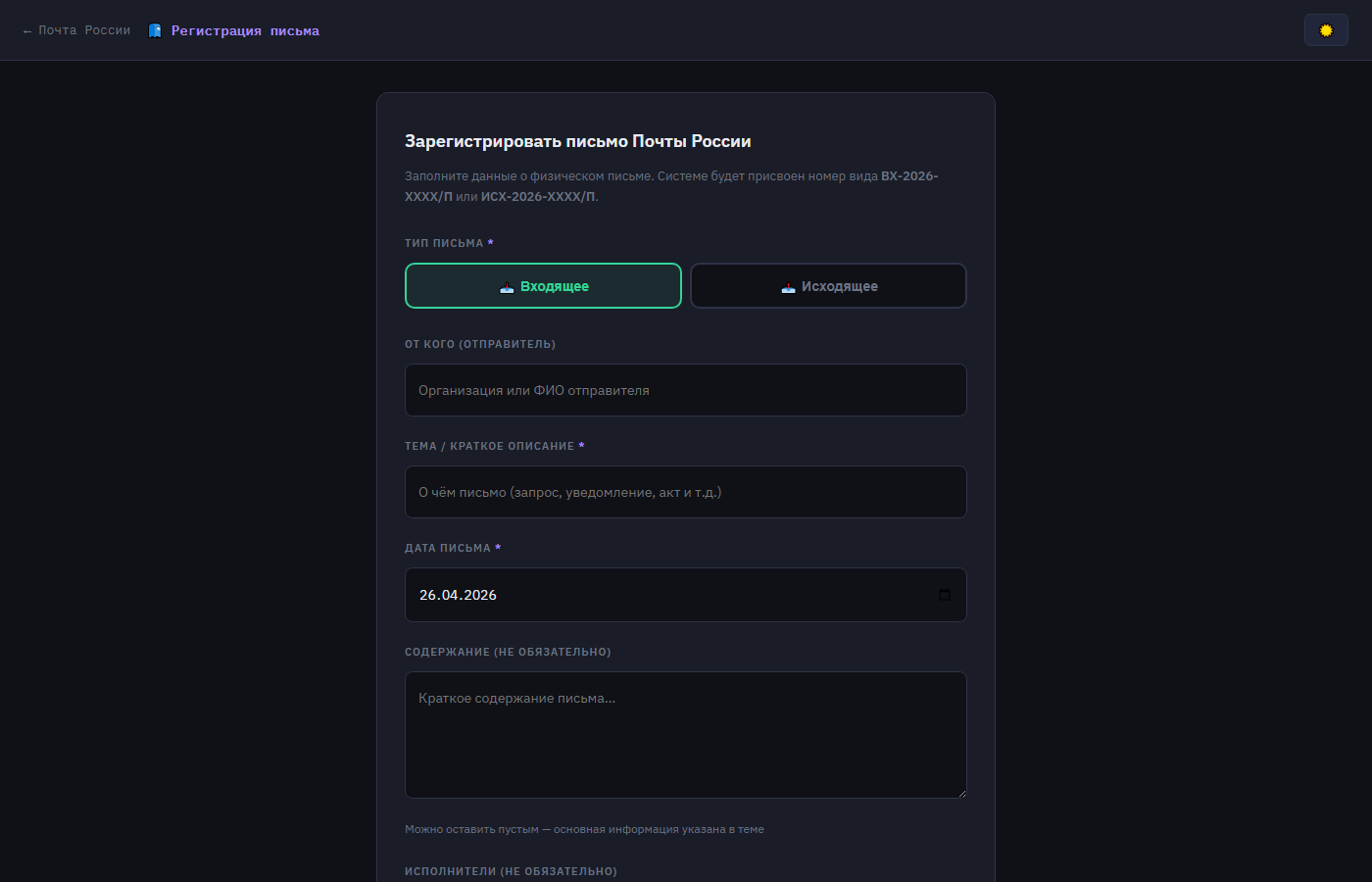Click the Тема / краткое описание label
Viewport: 1372px width, 882px height.
[x=489, y=446]
